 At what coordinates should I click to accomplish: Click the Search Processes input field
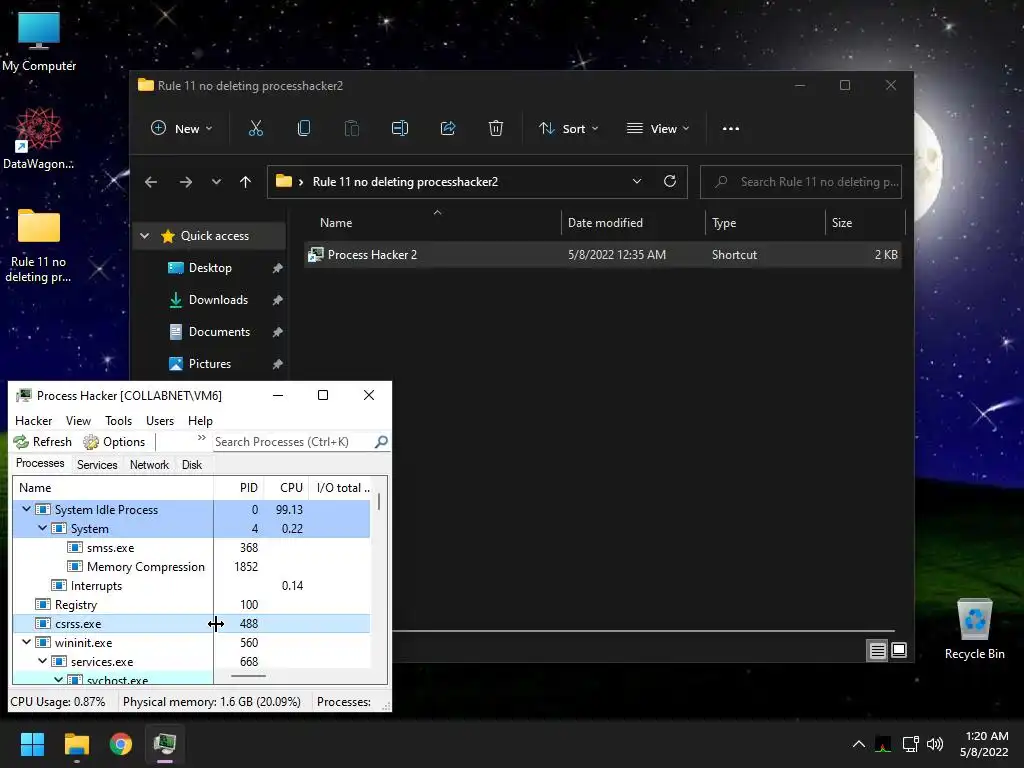(293, 442)
